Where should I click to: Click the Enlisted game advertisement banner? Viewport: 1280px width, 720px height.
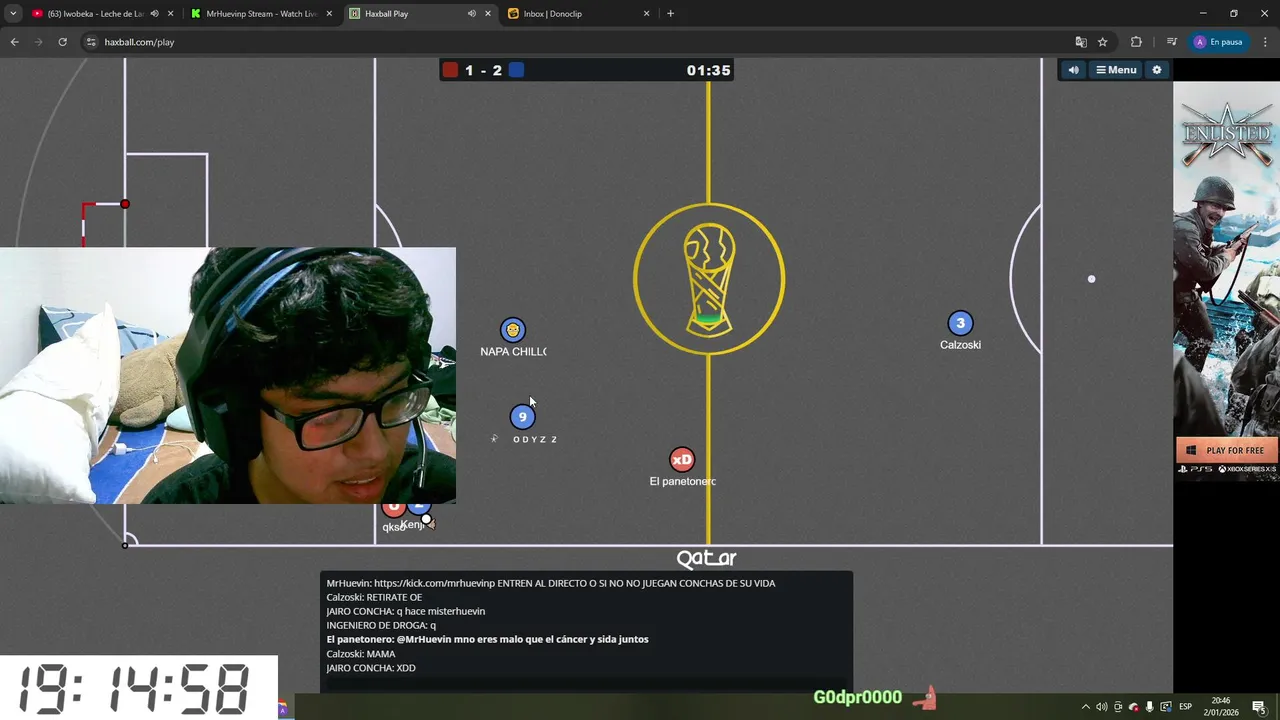coord(1227,280)
